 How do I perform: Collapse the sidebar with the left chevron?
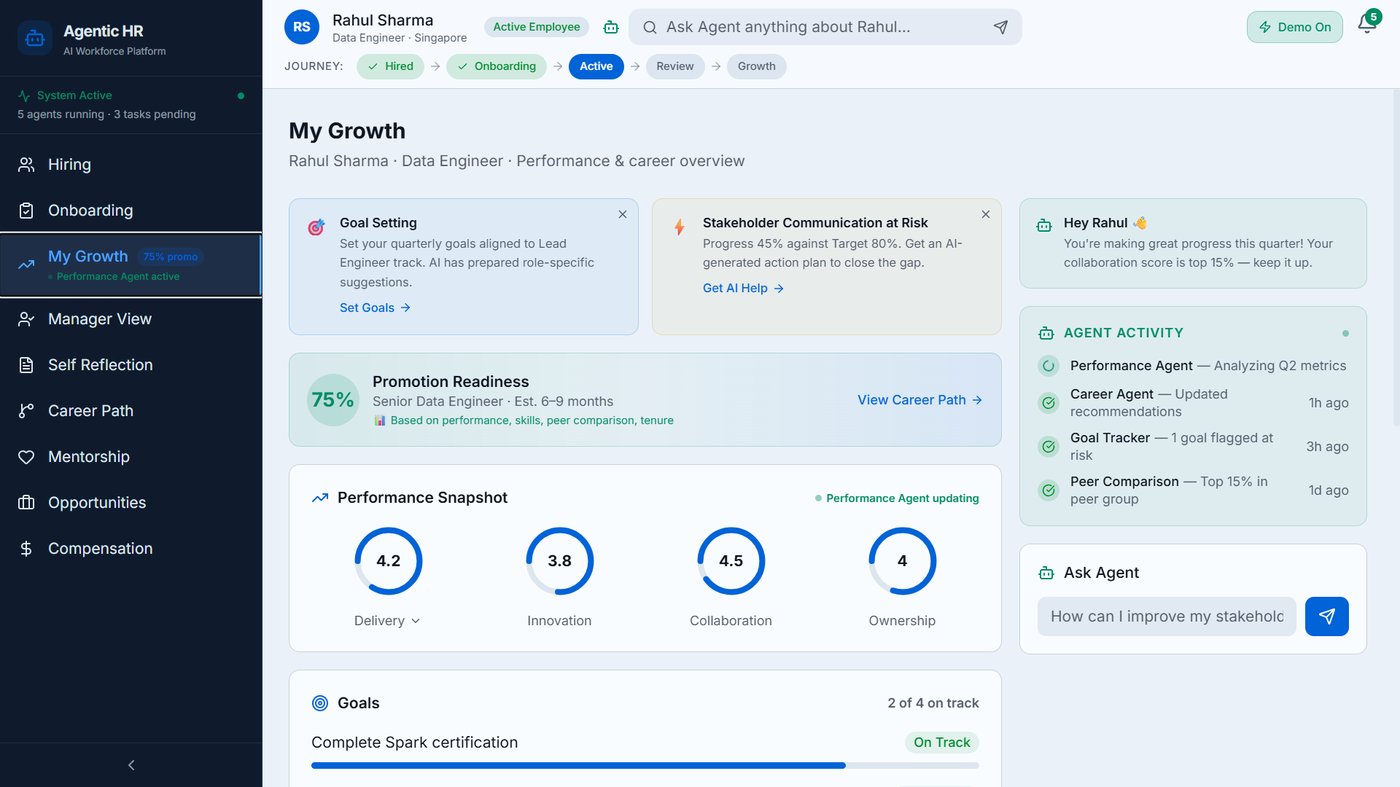point(131,765)
